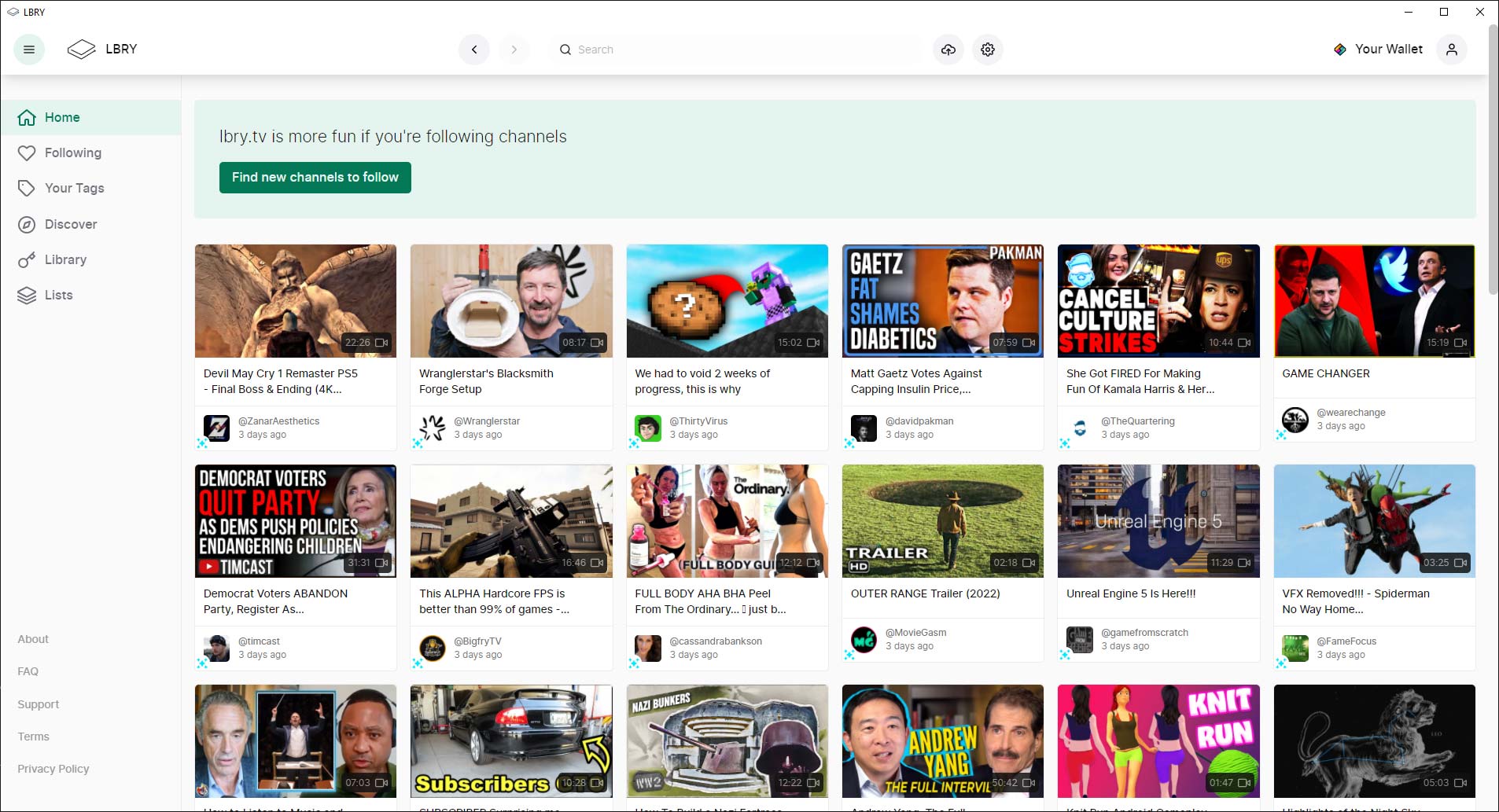Open the Spiderman VFX Removed thumbnail
Screen dimensions: 1499x812
point(1375,521)
